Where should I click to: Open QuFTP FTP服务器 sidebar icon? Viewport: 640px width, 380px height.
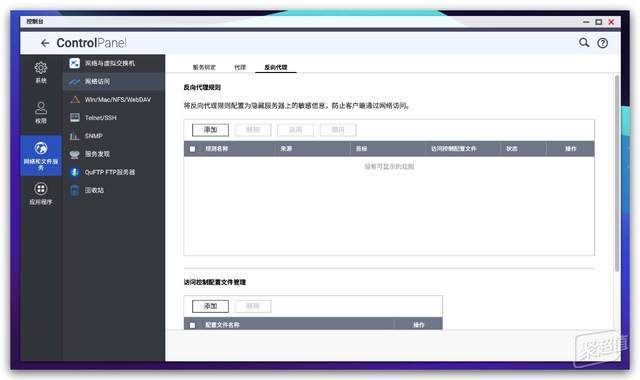(x=75, y=172)
